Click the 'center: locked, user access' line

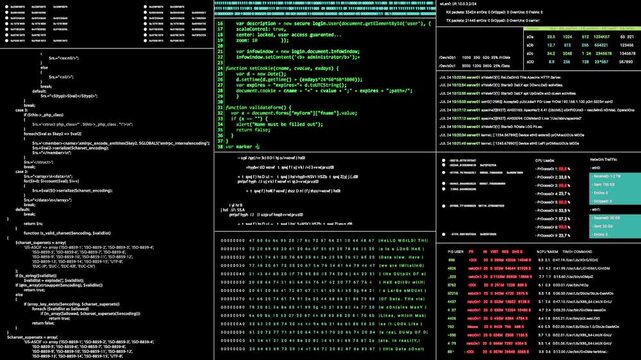(288, 35)
